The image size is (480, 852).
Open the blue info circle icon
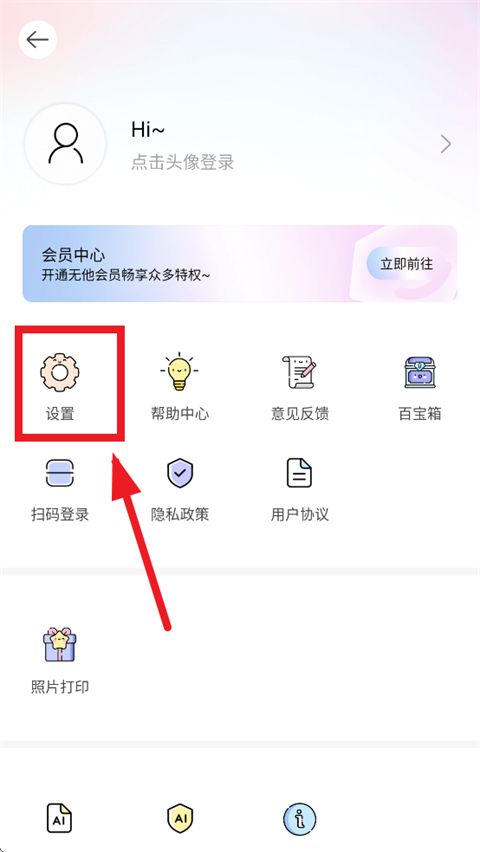(300, 819)
